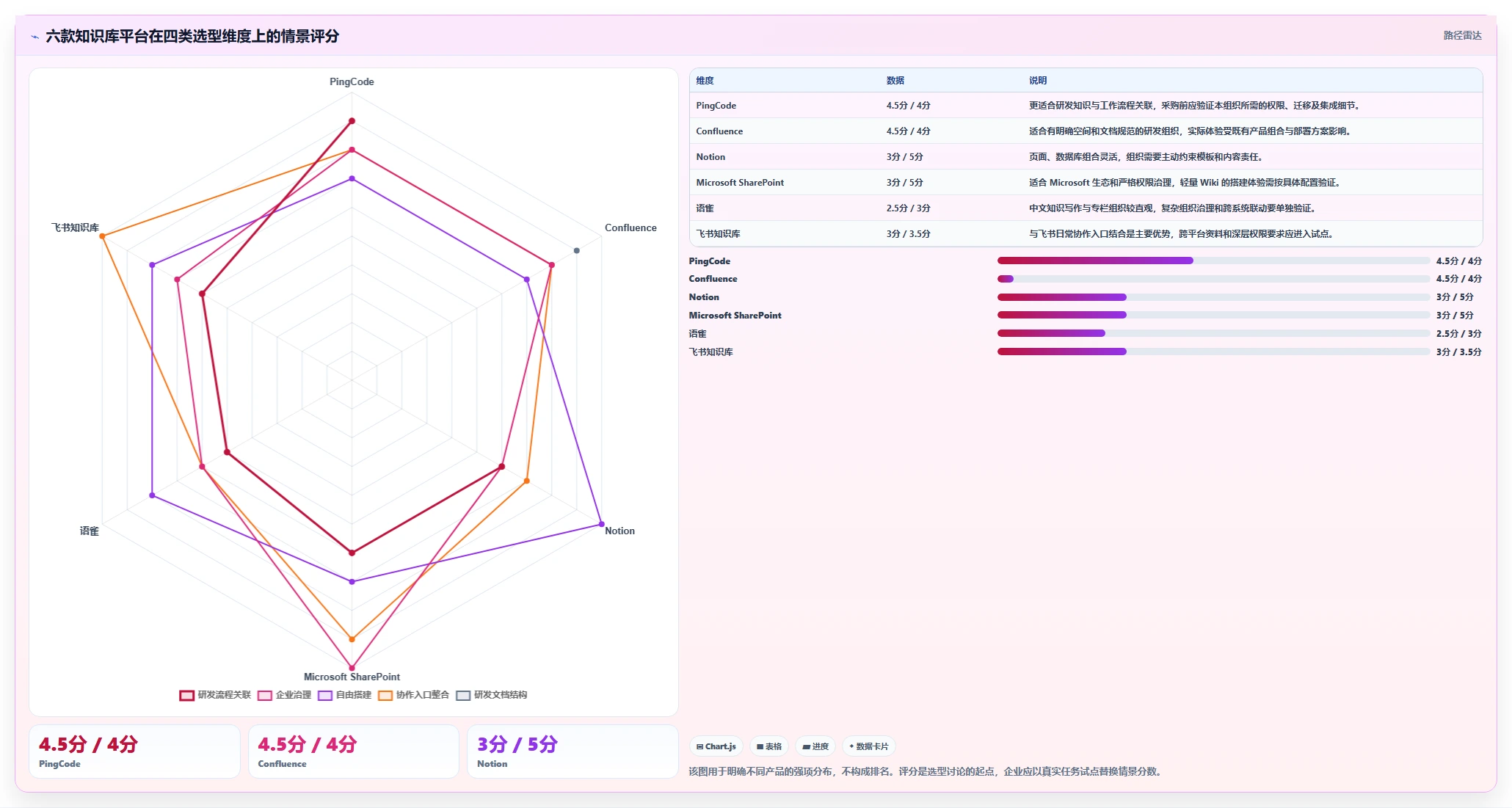
Task: Click the Microsoft SharePoint progress bar
Action: pyautogui.click(x=1213, y=315)
